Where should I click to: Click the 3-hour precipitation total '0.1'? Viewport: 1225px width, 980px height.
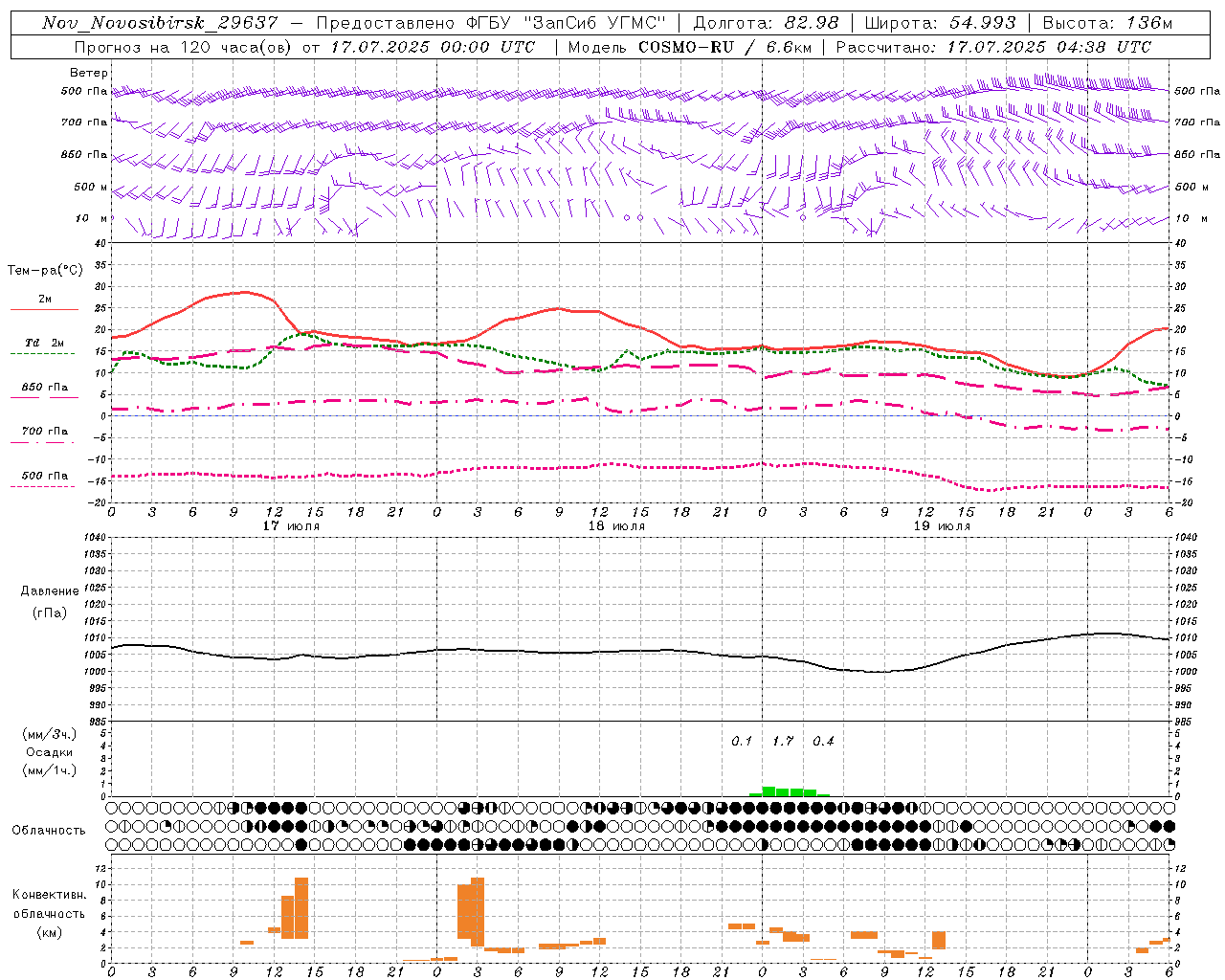(x=742, y=741)
